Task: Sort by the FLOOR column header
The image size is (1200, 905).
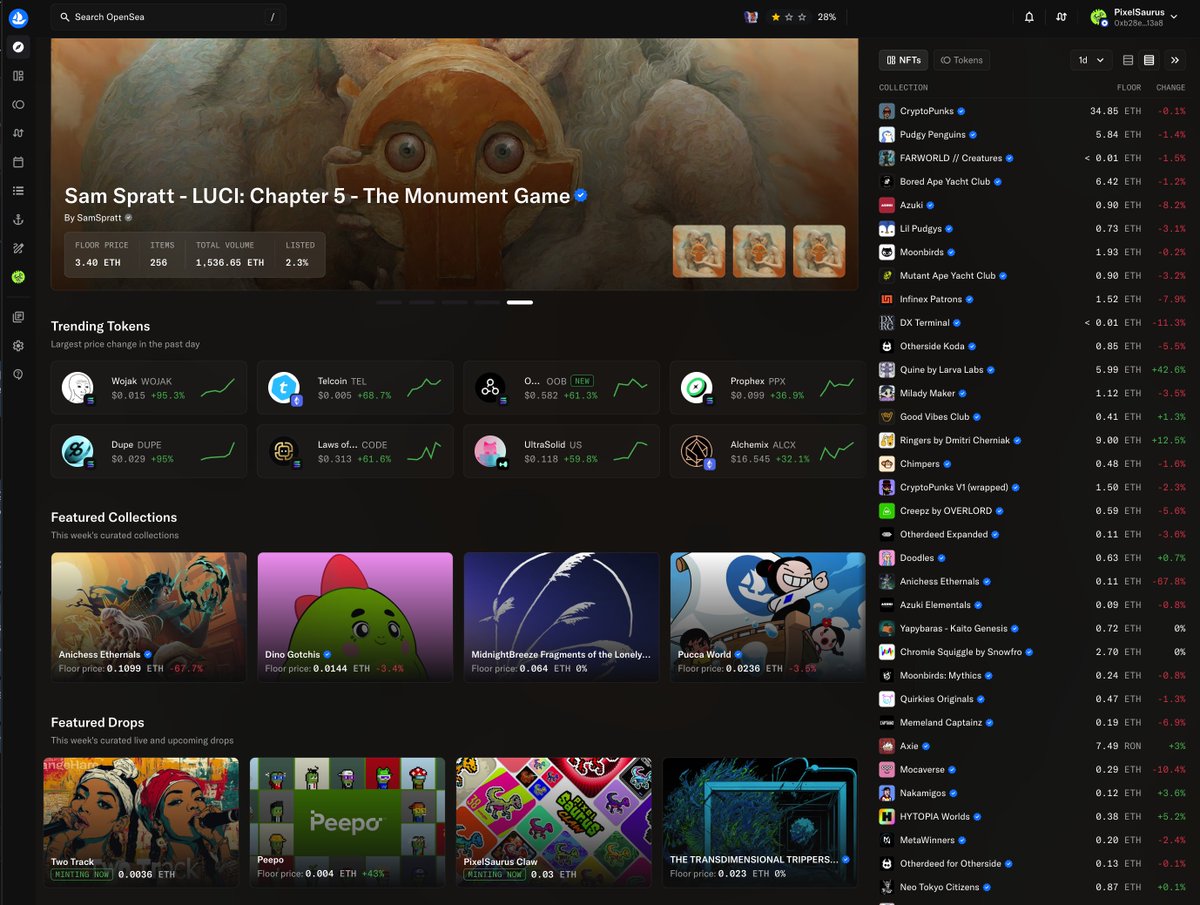Action: tap(1129, 88)
